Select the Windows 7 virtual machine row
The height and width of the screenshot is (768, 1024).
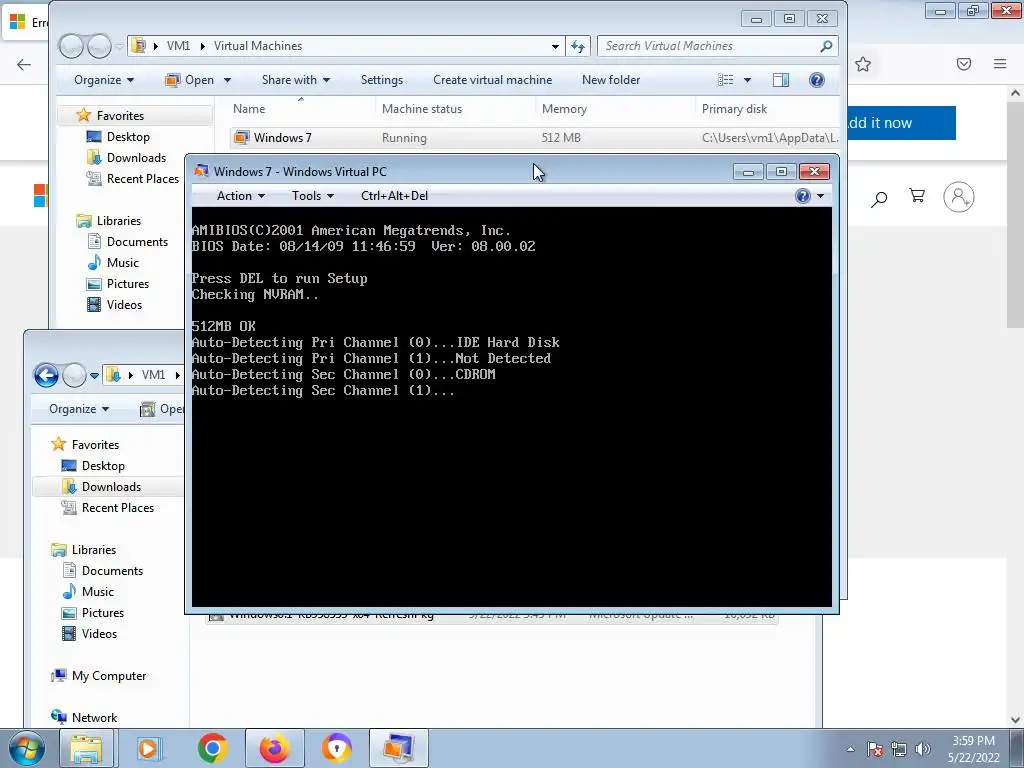click(x=534, y=138)
